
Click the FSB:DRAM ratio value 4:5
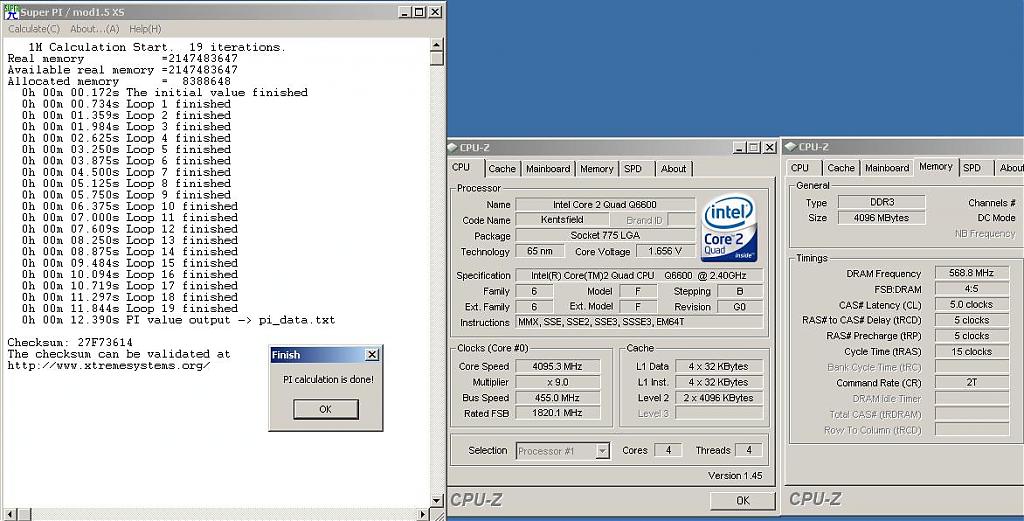972,289
